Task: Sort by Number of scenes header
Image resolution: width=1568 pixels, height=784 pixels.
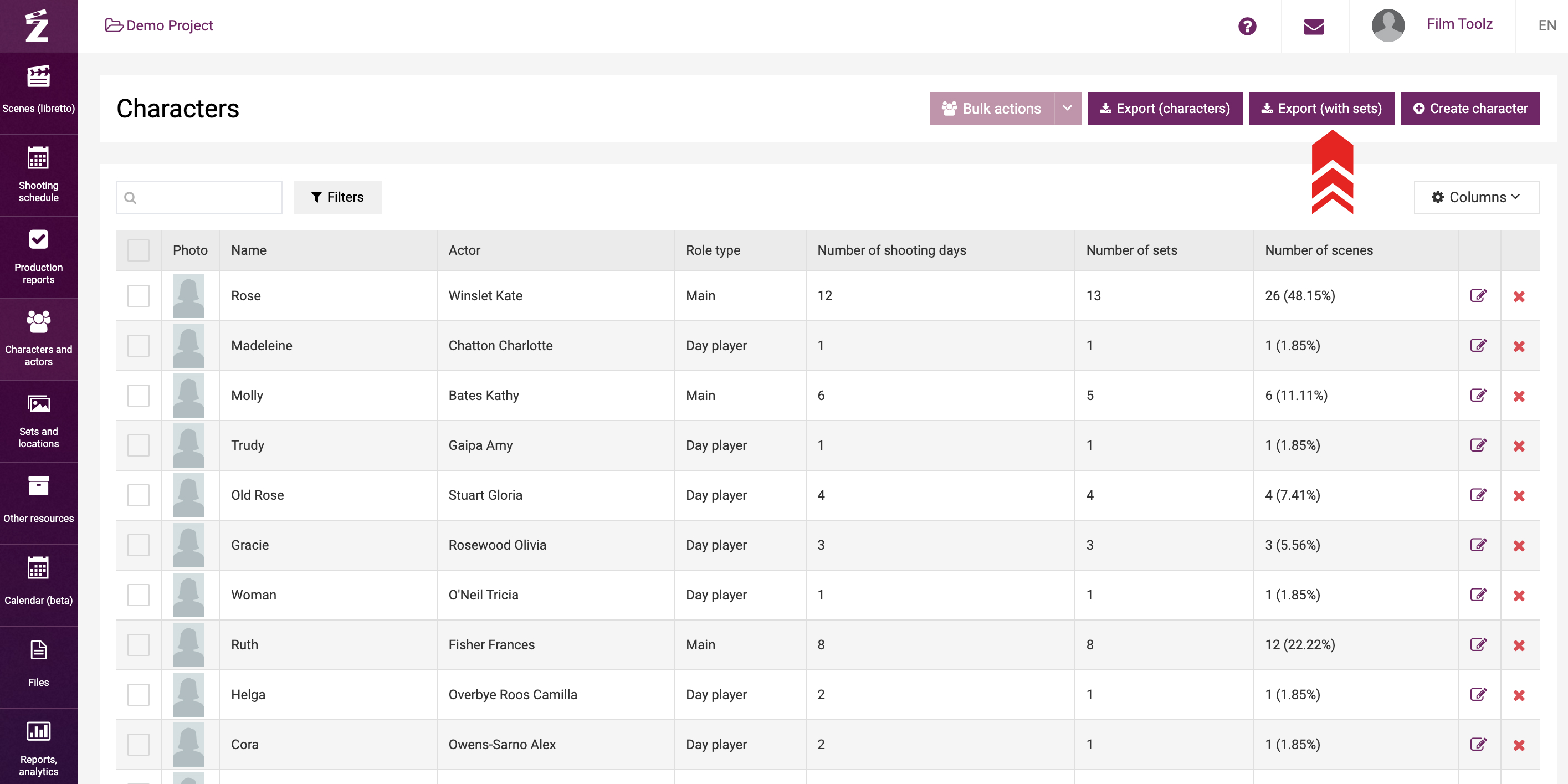Action: pos(1319,250)
